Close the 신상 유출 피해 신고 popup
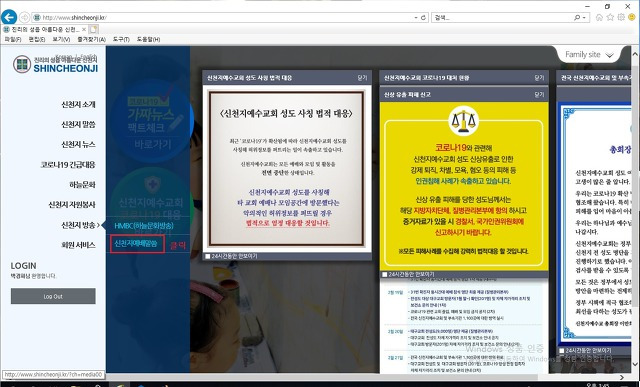 click(539, 94)
